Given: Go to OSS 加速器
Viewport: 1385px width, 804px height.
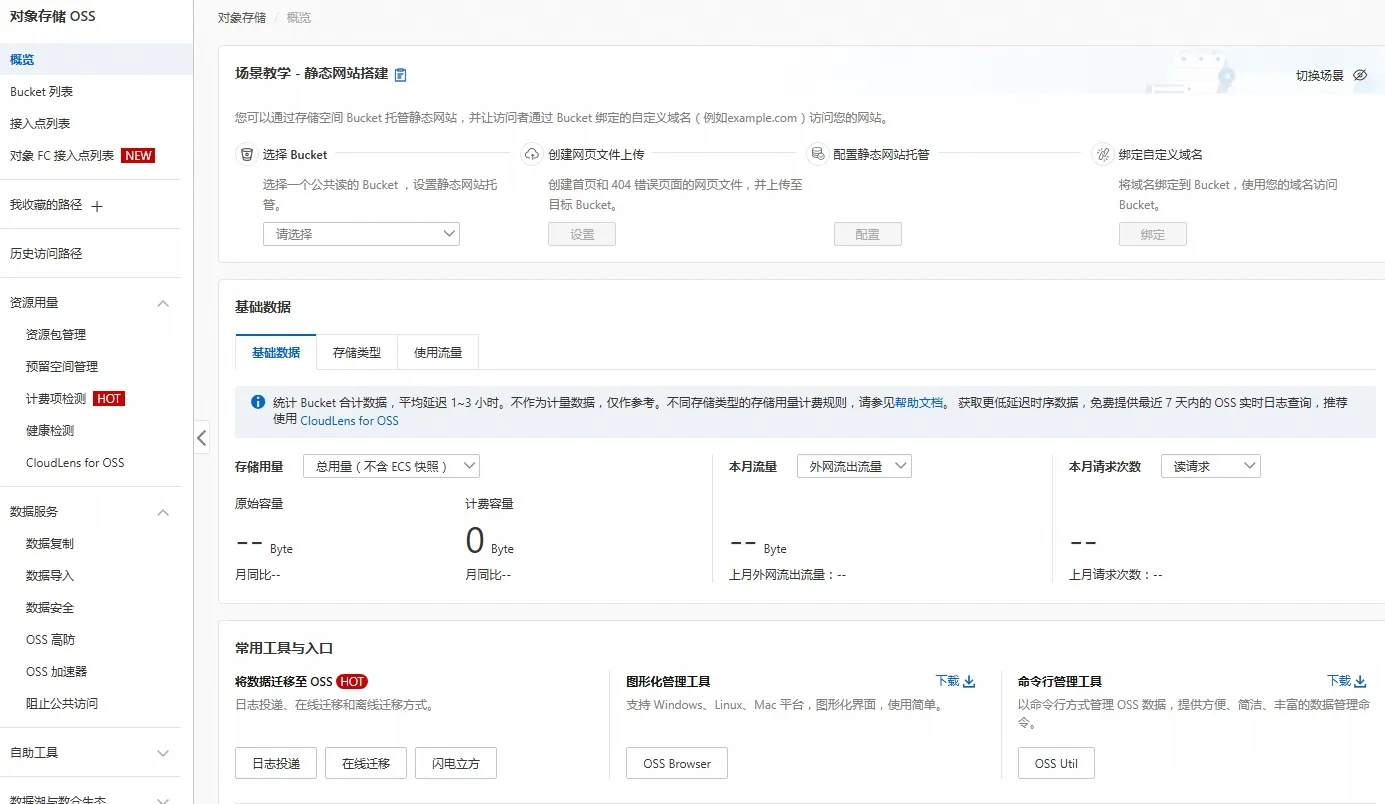Looking at the screenshot, I should (56, 672).
